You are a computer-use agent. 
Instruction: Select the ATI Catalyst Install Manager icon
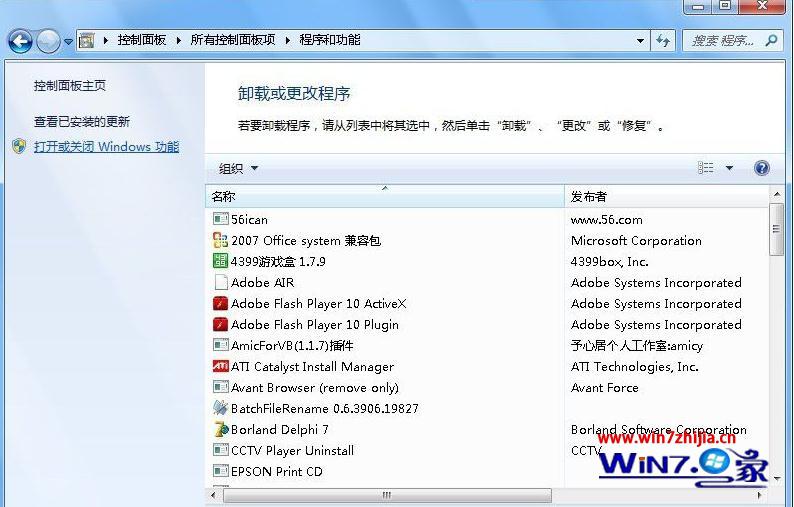[x=220, y=366]
